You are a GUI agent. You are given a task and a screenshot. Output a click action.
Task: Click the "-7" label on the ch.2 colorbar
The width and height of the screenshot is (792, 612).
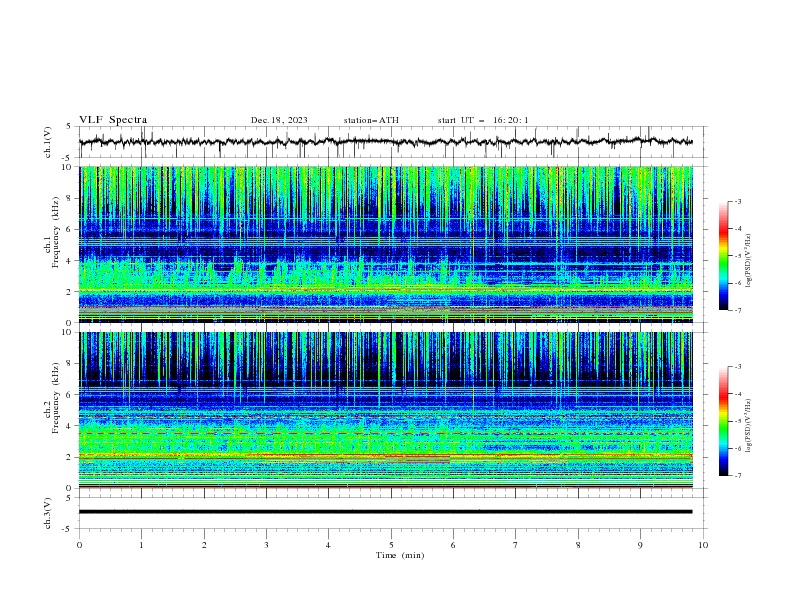(x=737, y=476)
